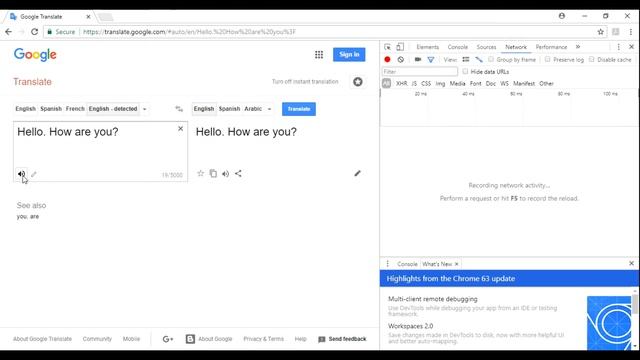
Task: Click Turn off instant translation link
Action: 305,82
